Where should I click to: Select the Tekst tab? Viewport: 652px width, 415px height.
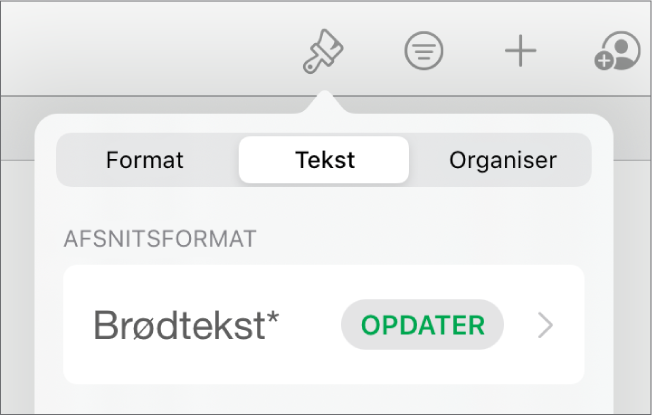click(x=324, y=160)
